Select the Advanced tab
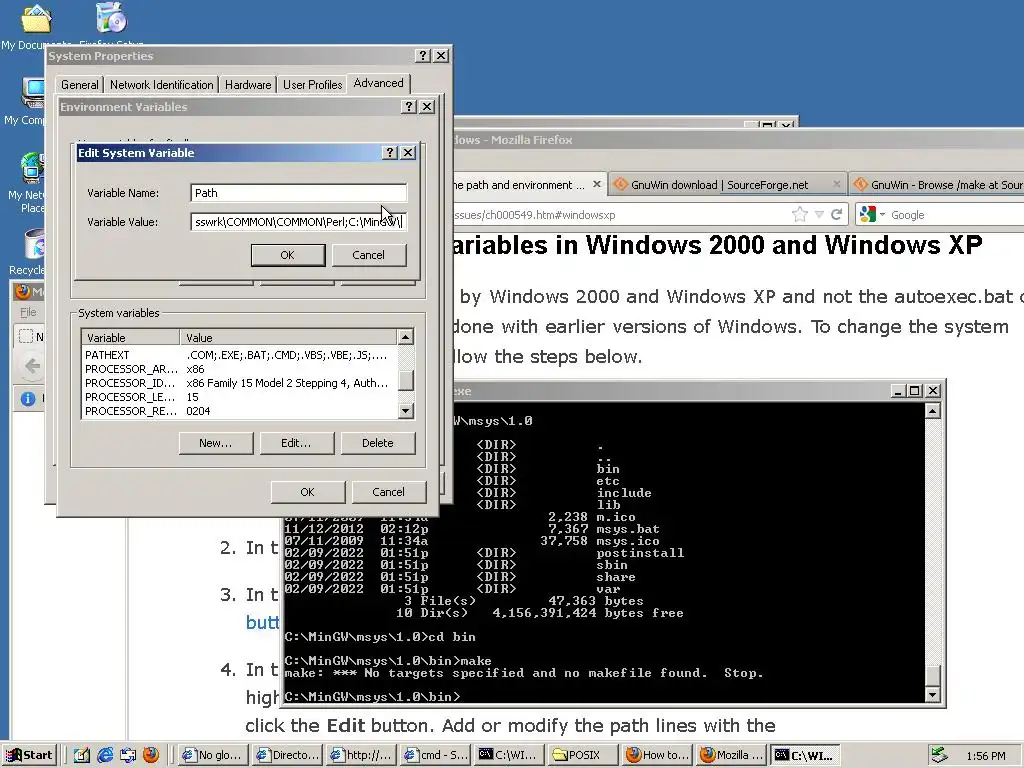Screen dimensions: 1024x768 [379, 83]
